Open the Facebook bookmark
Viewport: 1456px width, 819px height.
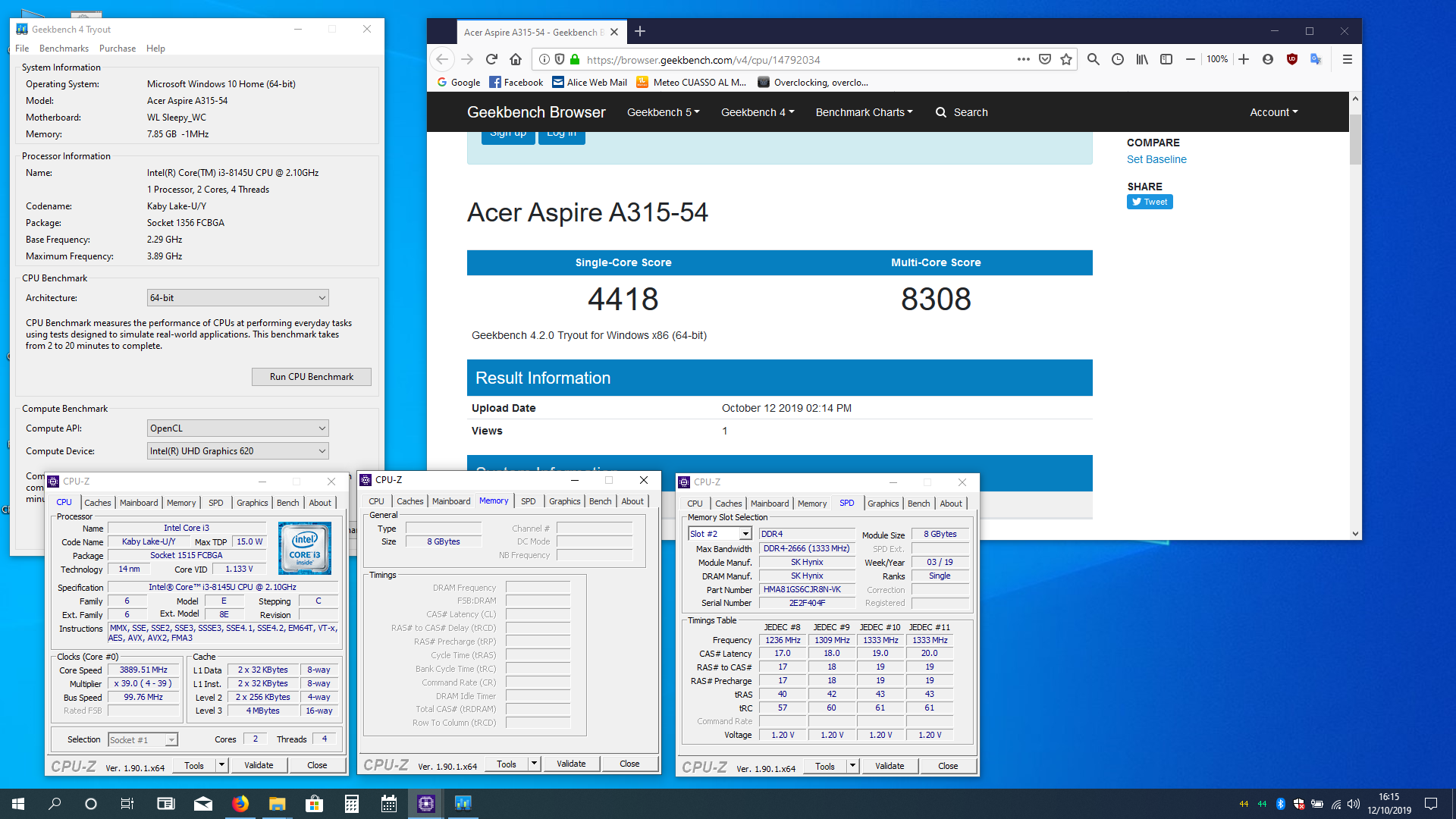(516, 83)
